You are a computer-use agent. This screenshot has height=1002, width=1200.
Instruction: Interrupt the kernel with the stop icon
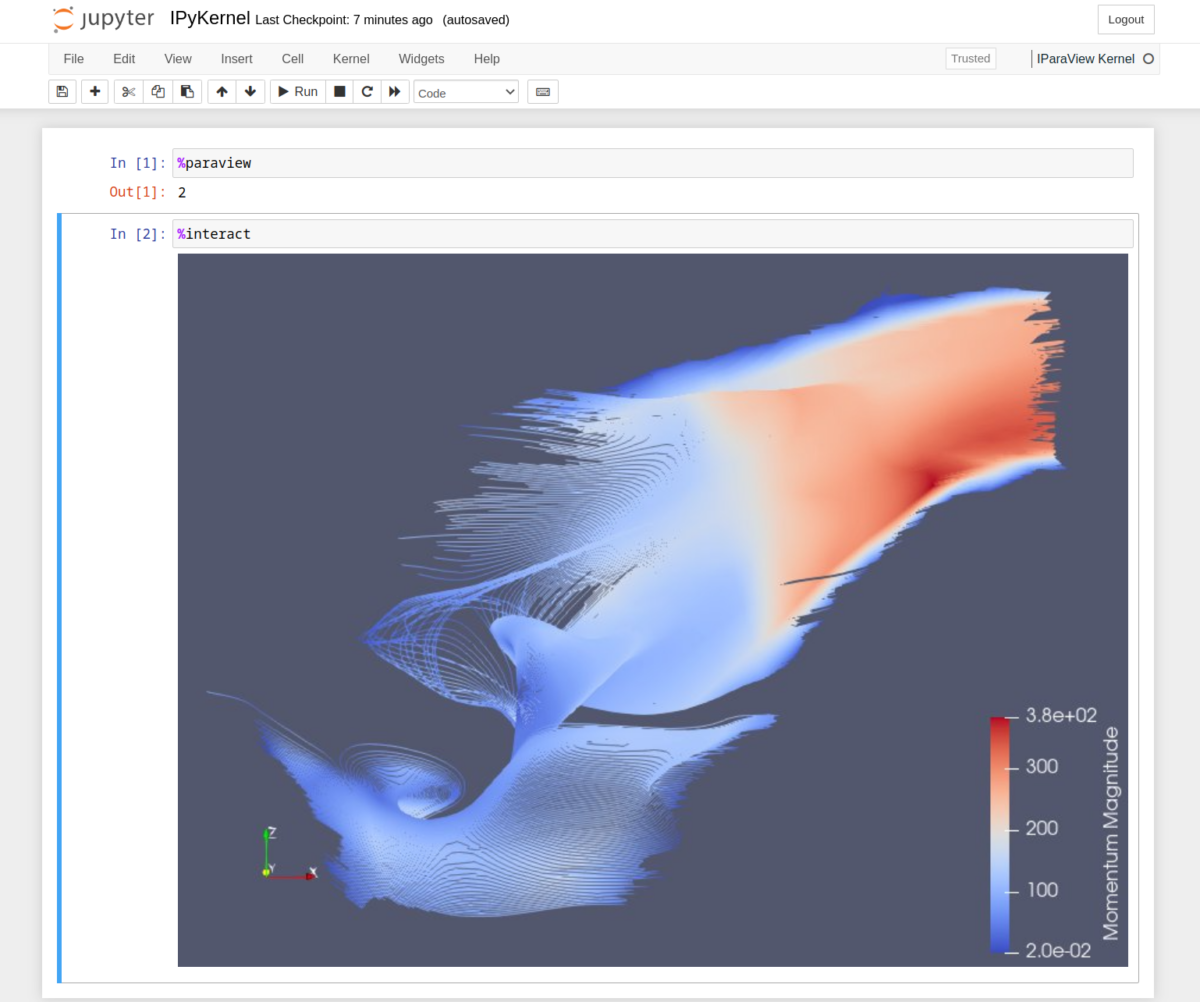(339, 91)
